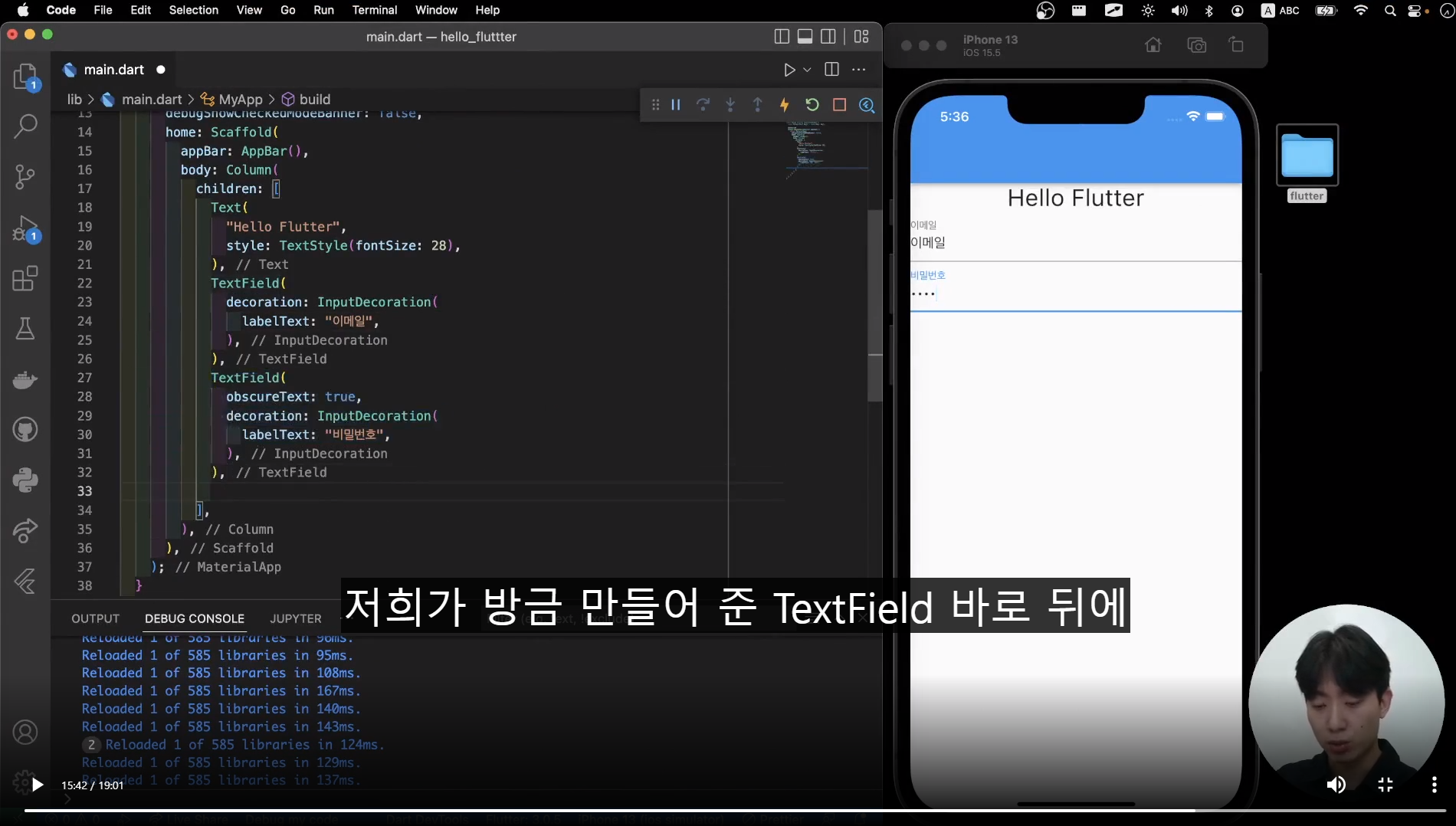Click debug Step Over button
This screenshot has height=826, width=1456.
703,105
